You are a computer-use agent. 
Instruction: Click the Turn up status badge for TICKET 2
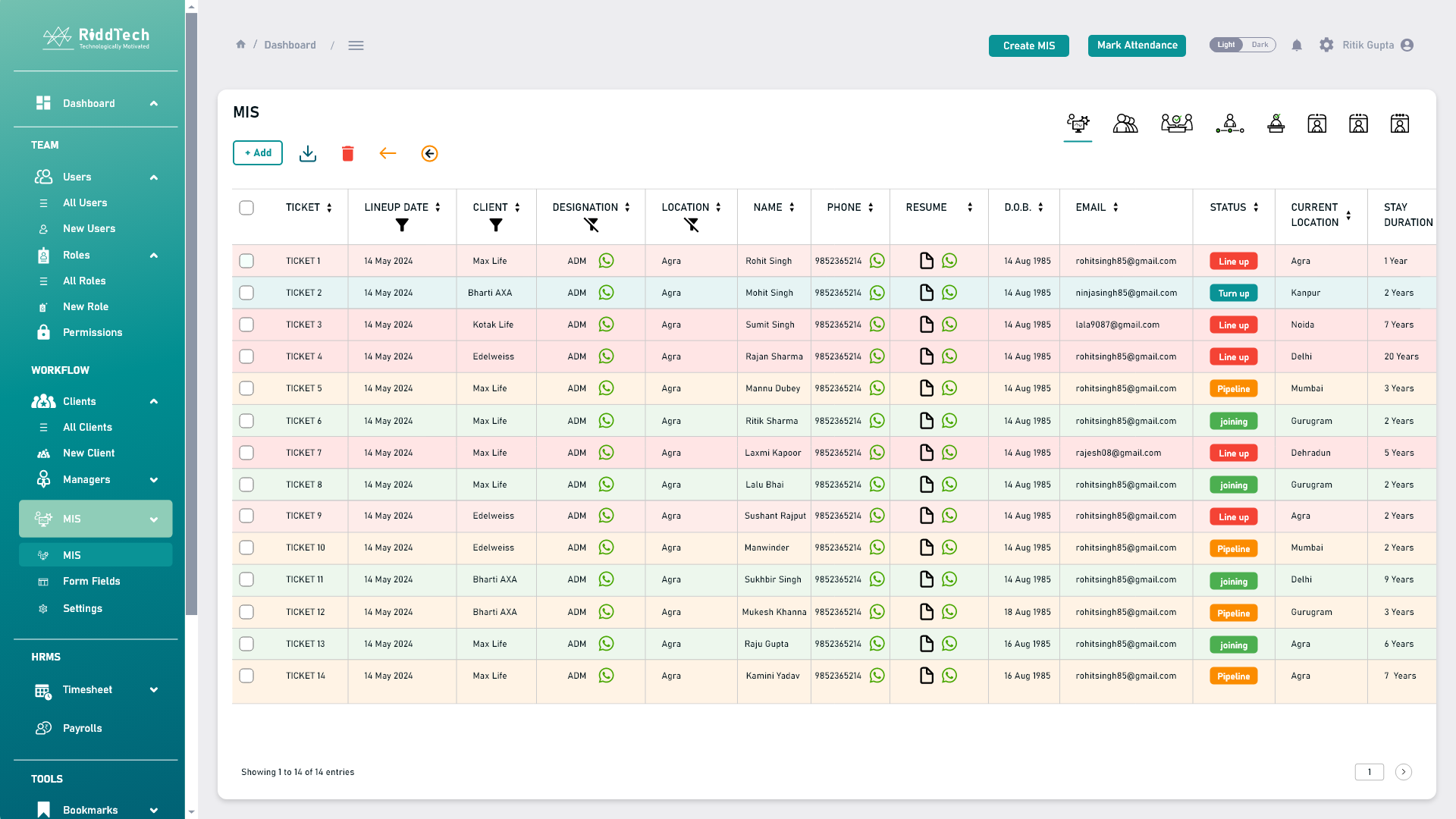1234,293
